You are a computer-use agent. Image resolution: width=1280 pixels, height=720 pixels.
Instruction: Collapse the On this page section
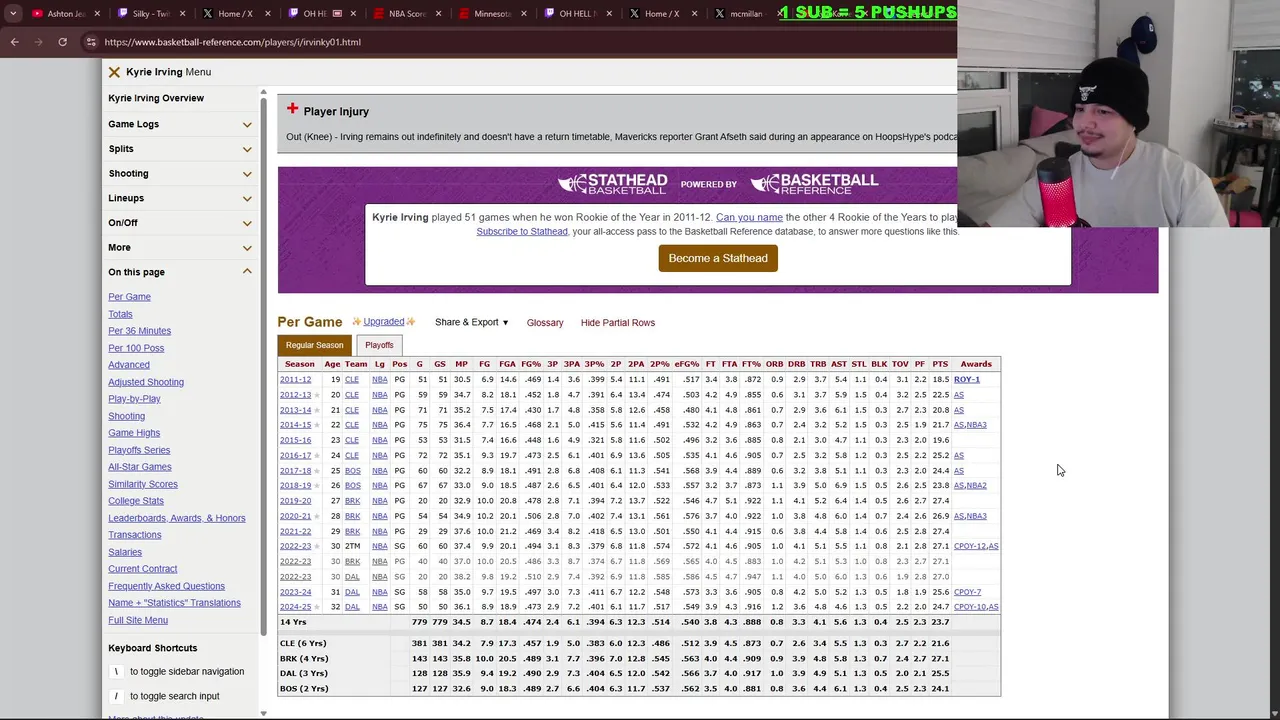click(247, 272)
